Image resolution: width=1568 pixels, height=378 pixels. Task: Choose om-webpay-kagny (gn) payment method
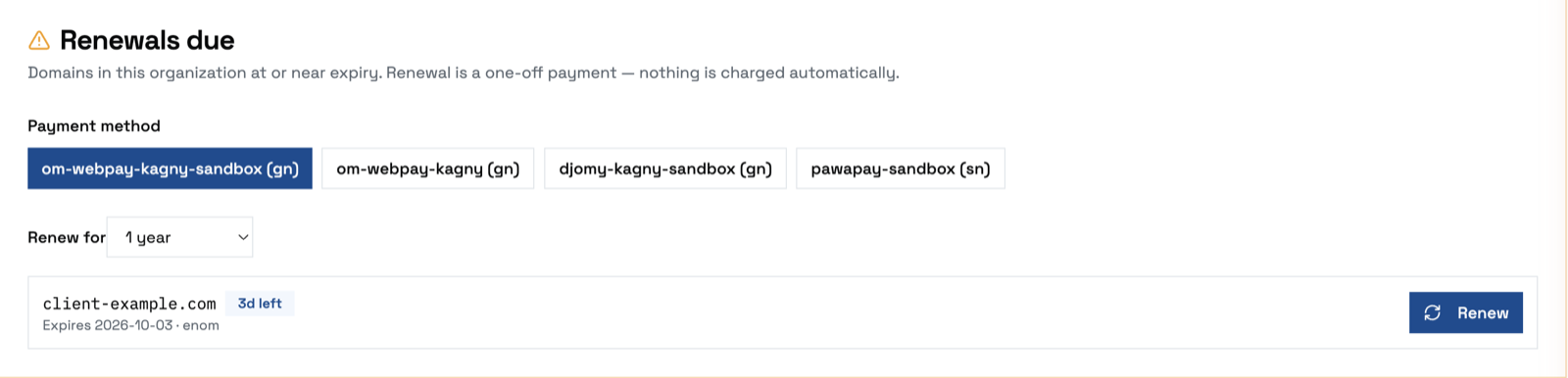[x=427, y=168]
